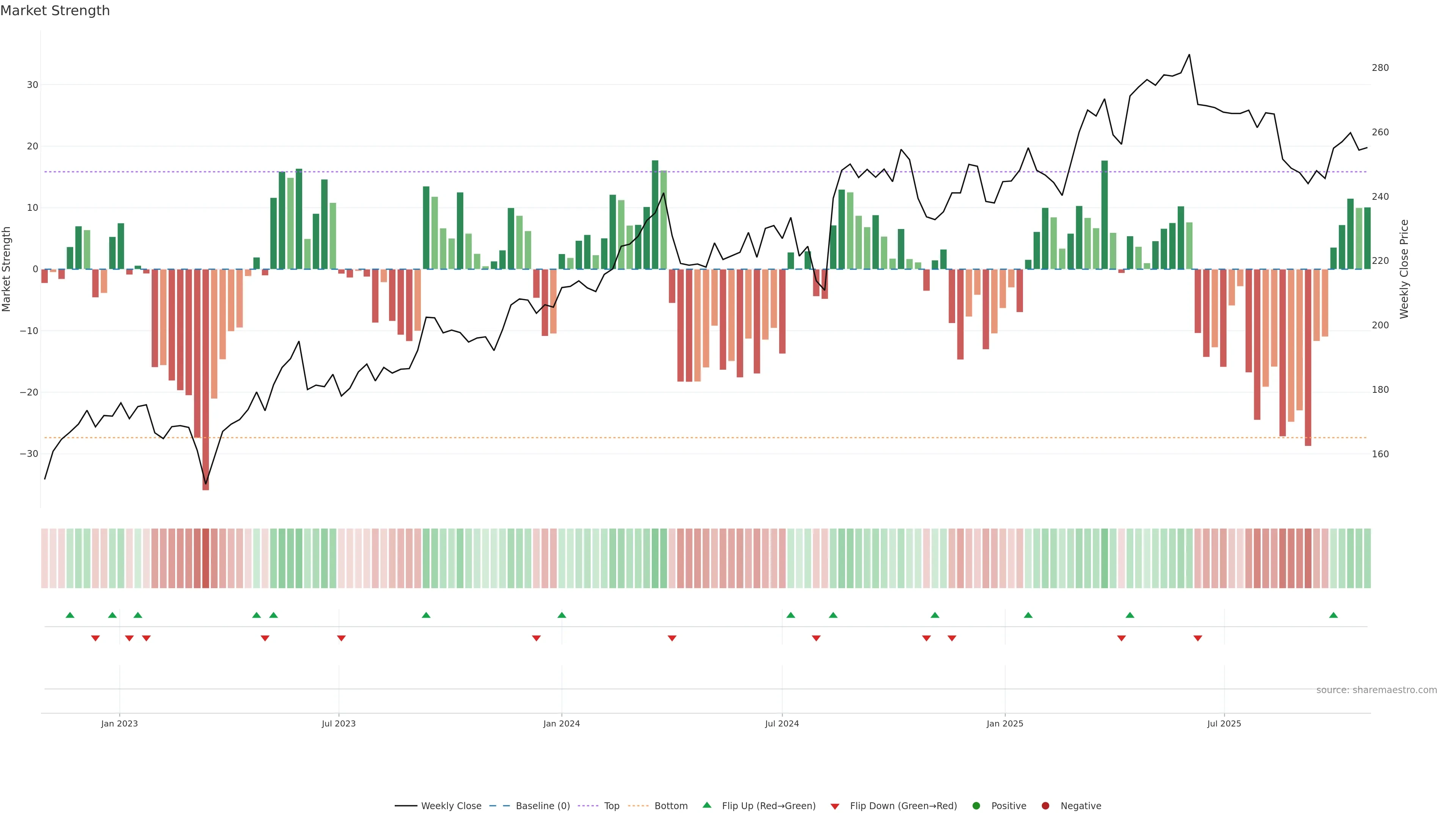This screenshot has height=819, width=1456.
Task: Click the green Positive legend circle
Action: coord(976,806)
